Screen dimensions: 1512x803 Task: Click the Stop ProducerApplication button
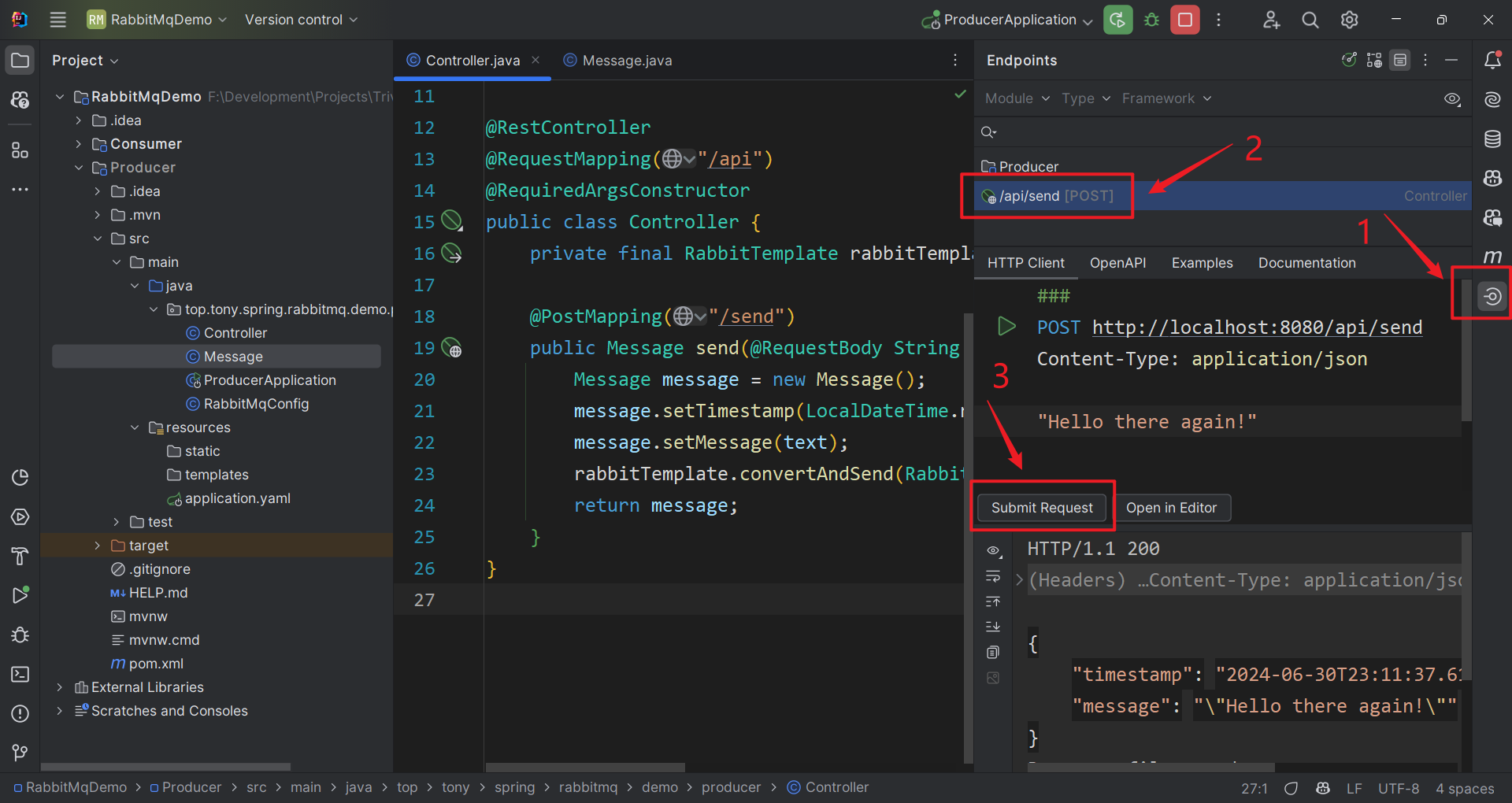[1184, 20]
